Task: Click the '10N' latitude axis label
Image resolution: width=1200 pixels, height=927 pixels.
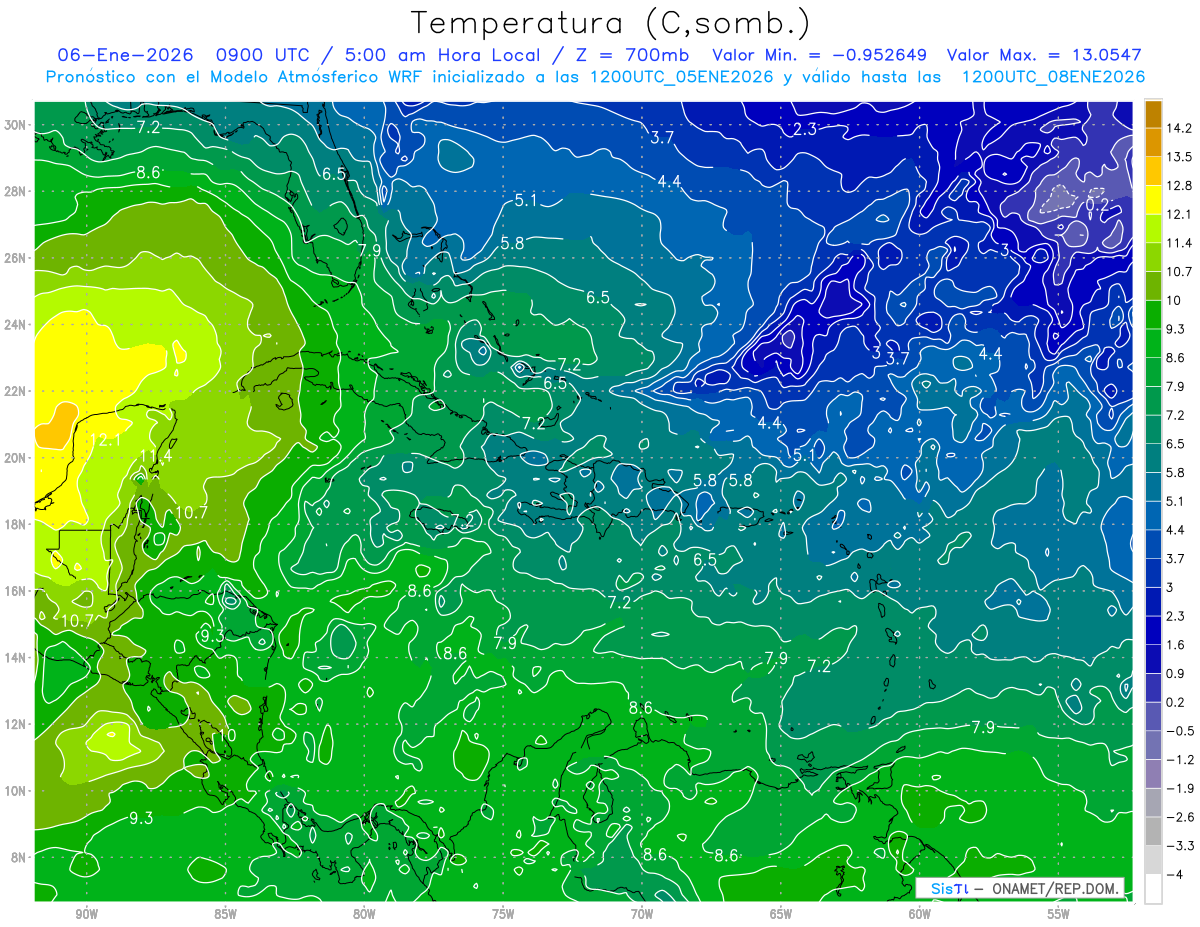Action: [x=16, y=791]
